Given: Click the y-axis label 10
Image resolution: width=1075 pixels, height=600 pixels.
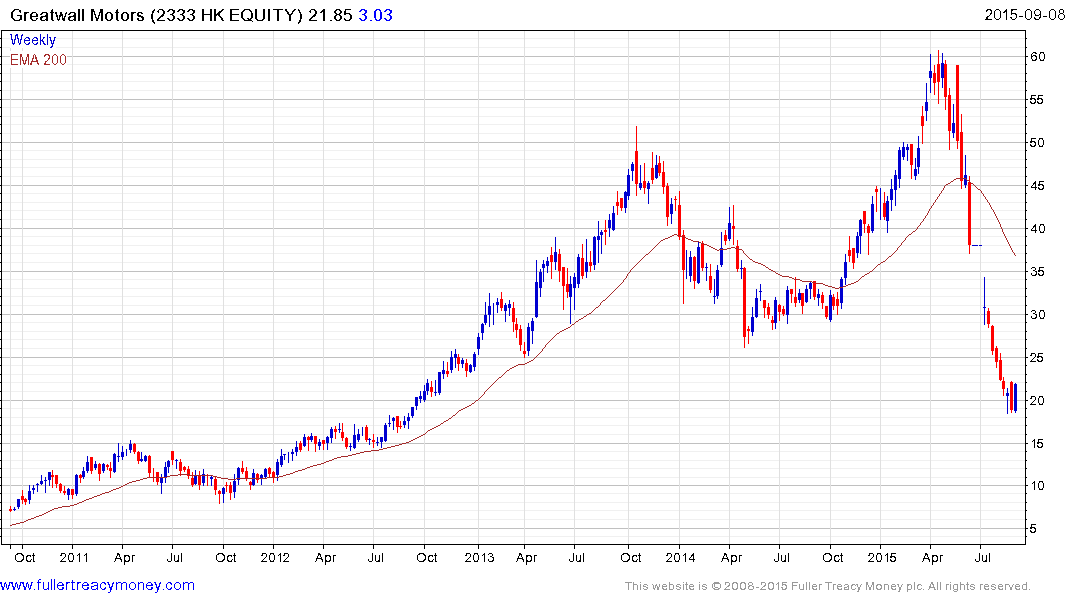Looking at the screenshot, I should pyautogui.click(x=1038, y=486).
